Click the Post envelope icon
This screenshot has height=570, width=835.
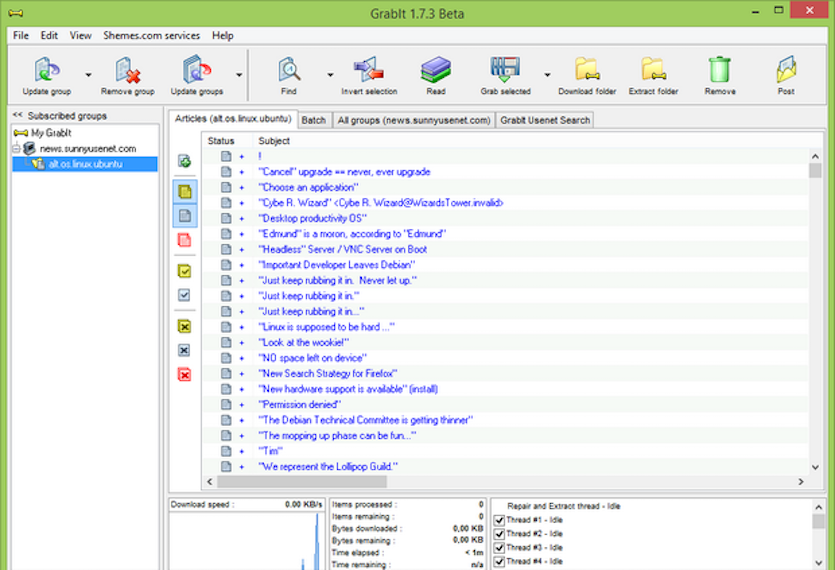pos(786,70)
